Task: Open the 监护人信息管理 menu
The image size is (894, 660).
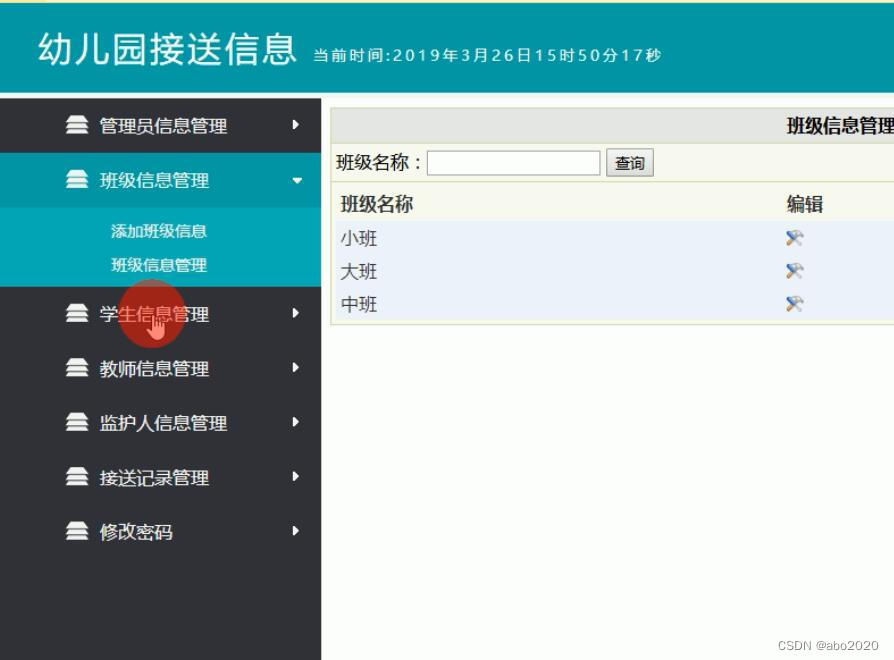Action: coord(160,422)
